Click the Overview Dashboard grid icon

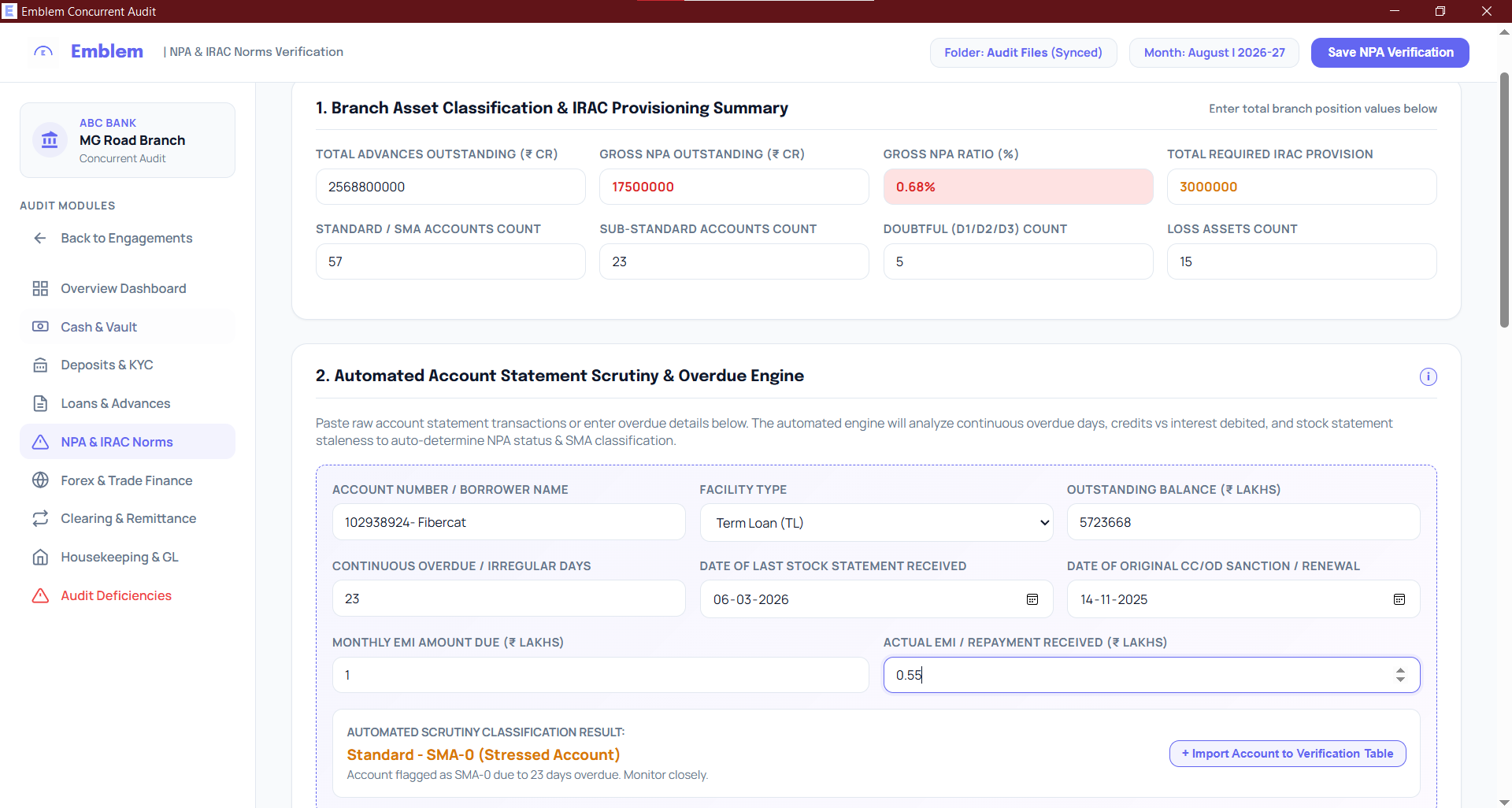pos(40,288)
